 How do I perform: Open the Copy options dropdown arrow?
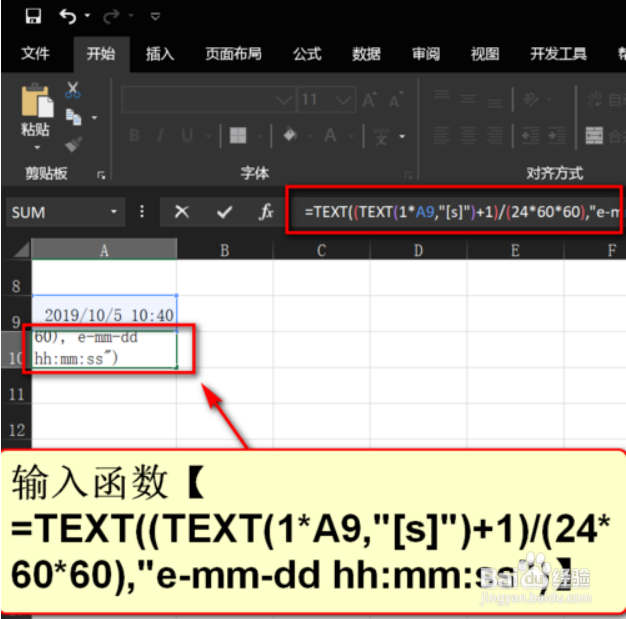pos(94,117)
